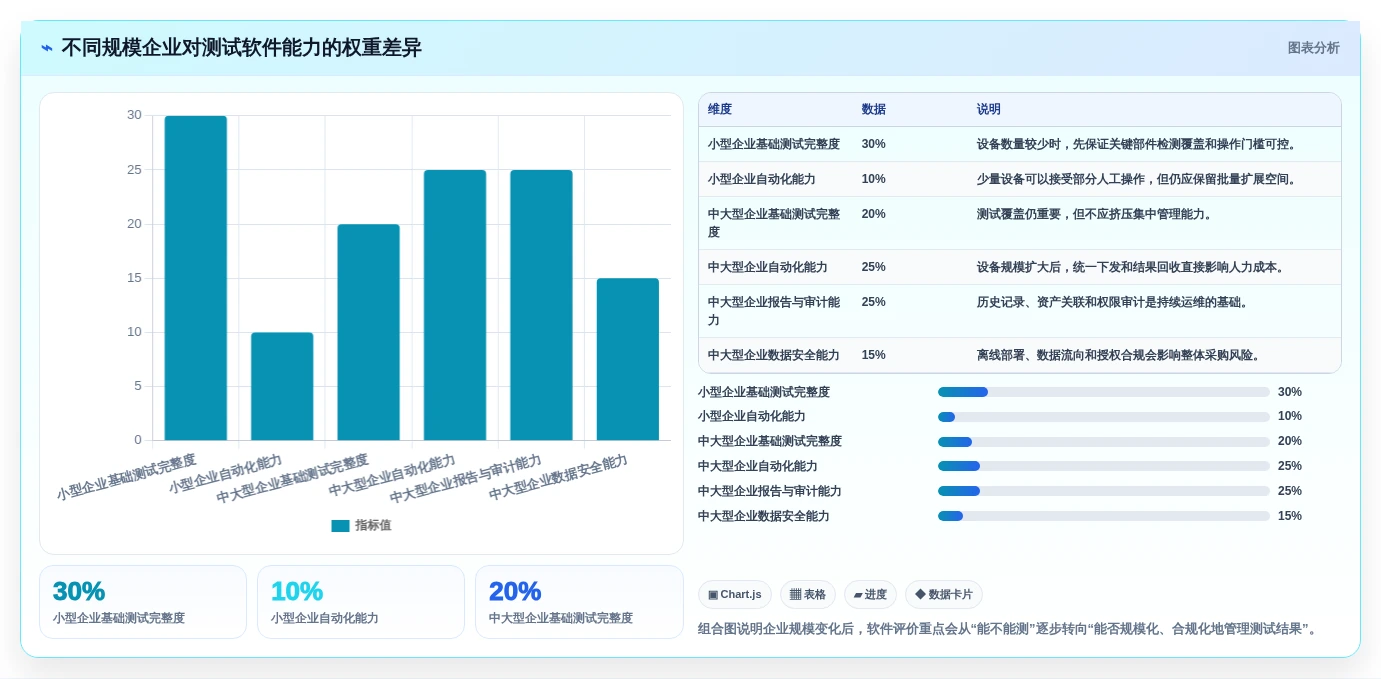Click the 中大型企业报告与审计能力 25% progress bar
The height and width of the screenshot is (679, 1381).
click(x=1104, y=491)
